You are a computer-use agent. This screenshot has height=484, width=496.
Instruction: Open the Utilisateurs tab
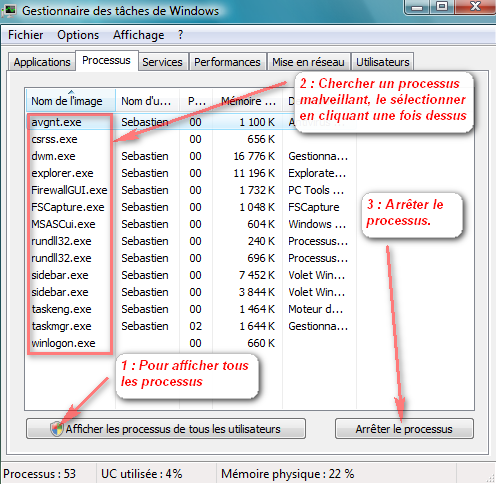[x=383, y=62]
